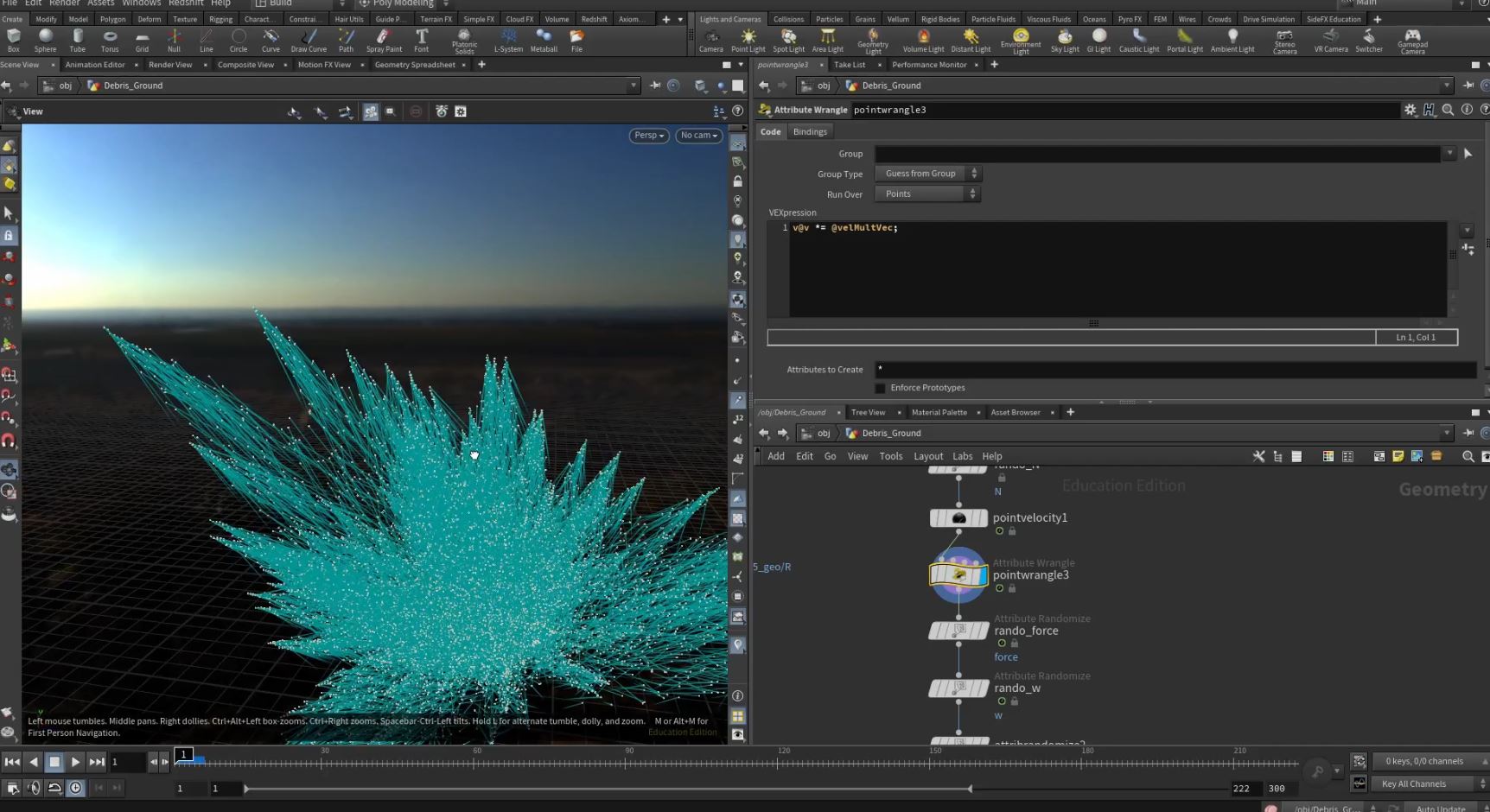Add a VR Camera from the shelf
This screenshot has height=812, width=1490.
tap(1331, 40)
